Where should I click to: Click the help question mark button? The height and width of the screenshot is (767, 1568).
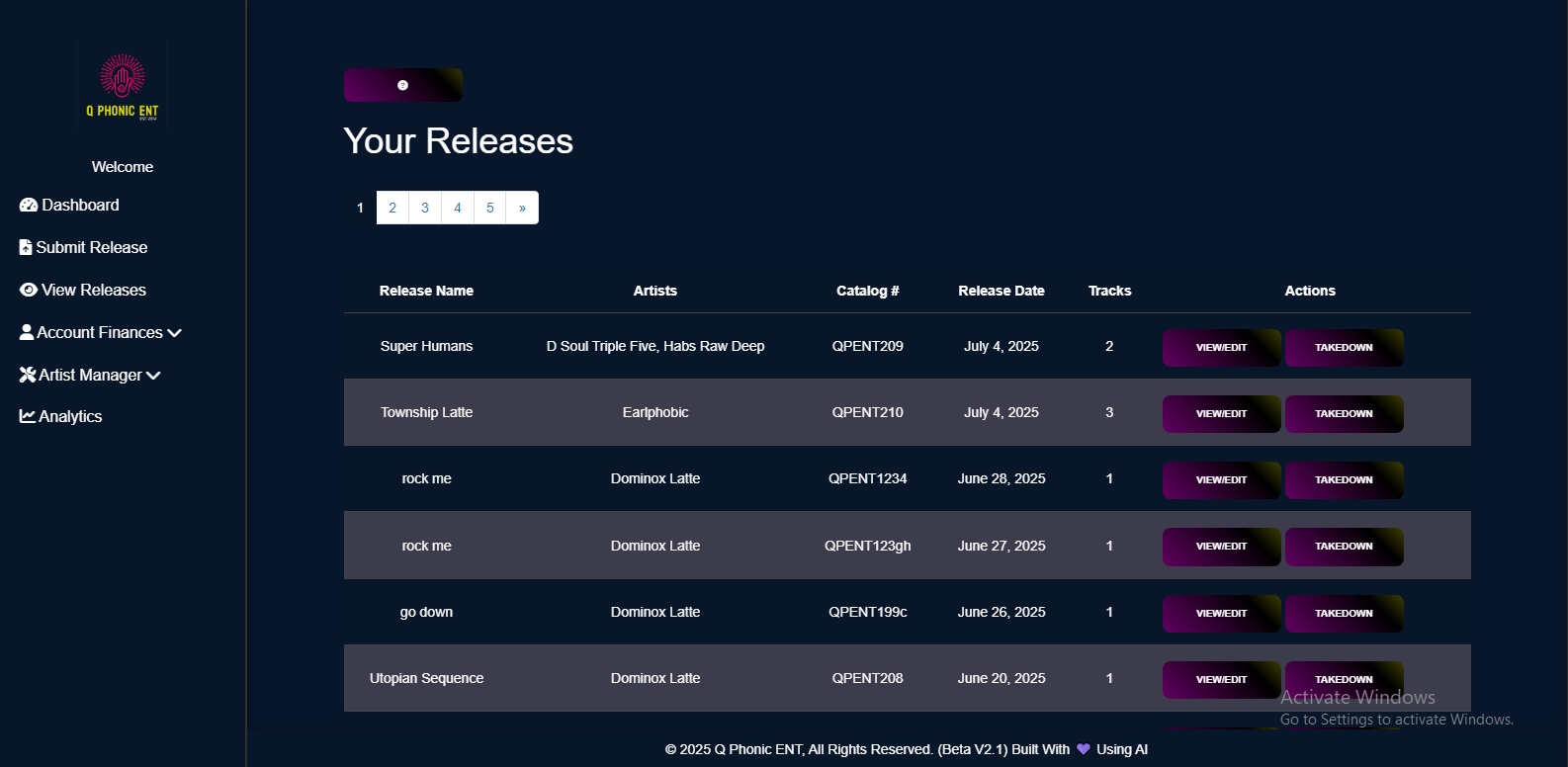click(402, 85)
